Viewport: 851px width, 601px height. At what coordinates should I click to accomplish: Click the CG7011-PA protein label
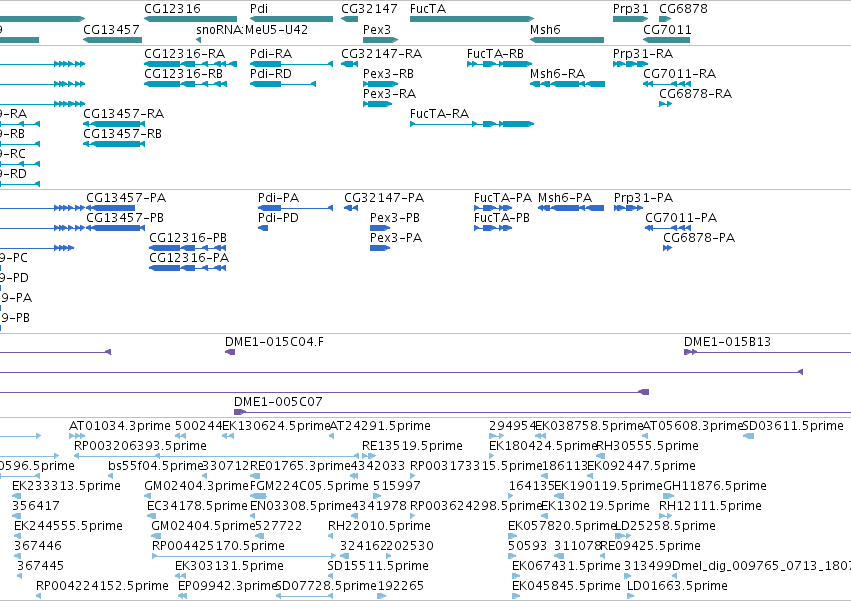pos(681,218)
